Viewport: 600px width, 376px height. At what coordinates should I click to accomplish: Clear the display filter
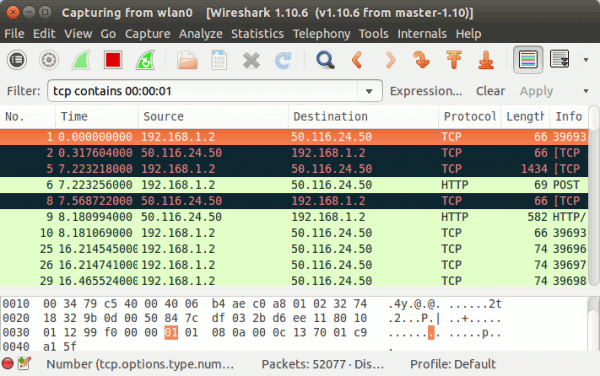tap(491, 91)
